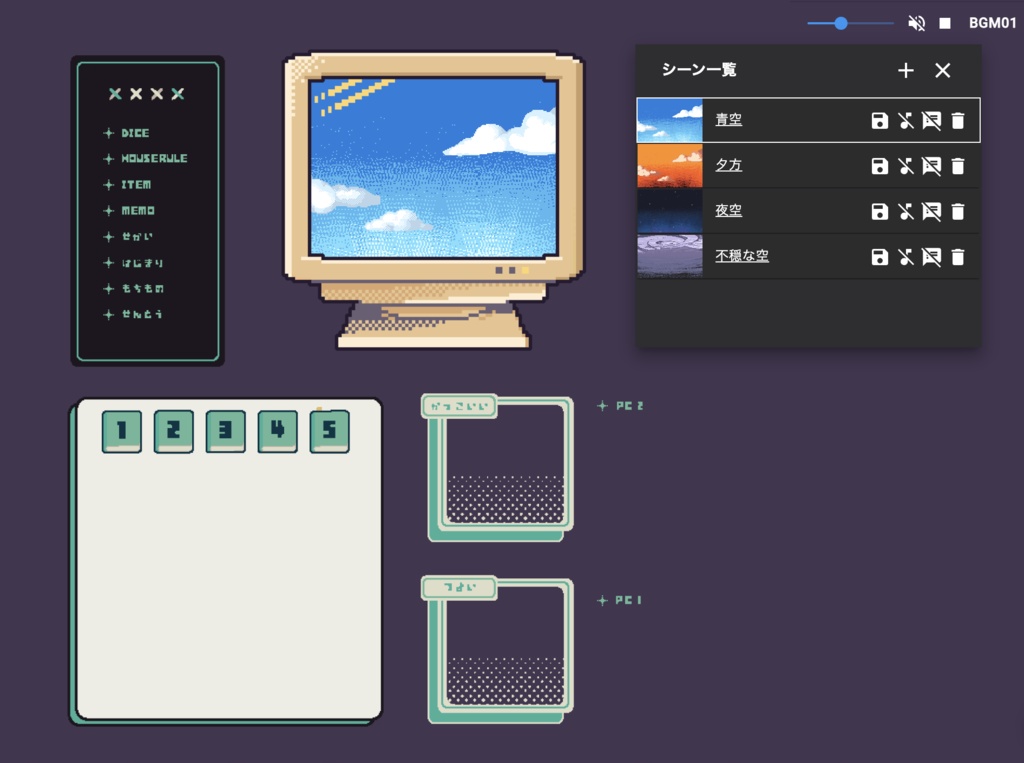Switch to notepad tab 5
Viewport: 1024px width, 763px height.
329,431
